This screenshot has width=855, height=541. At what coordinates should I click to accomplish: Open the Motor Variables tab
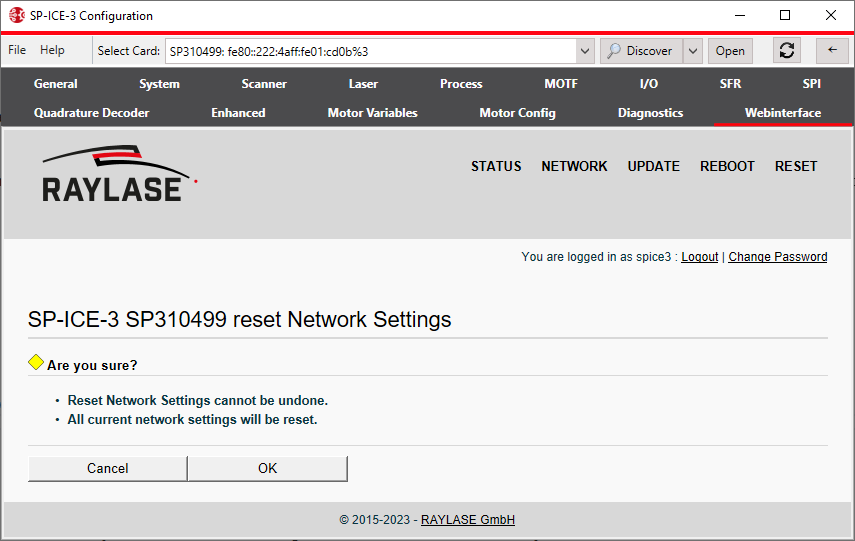(372, 113)
